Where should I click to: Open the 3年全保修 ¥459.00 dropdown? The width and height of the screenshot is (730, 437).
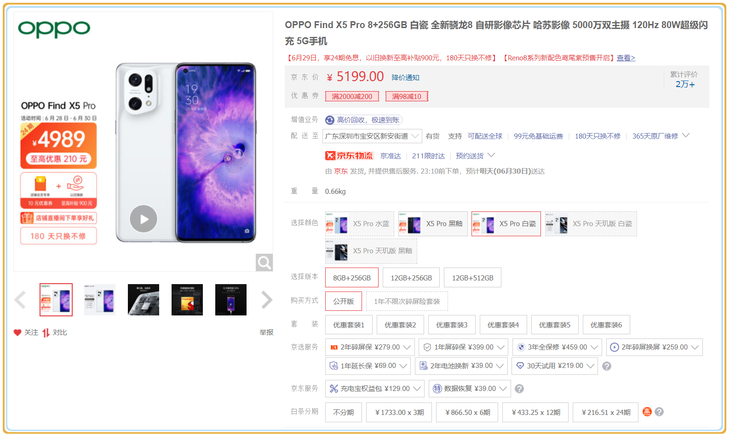point(557,347)
